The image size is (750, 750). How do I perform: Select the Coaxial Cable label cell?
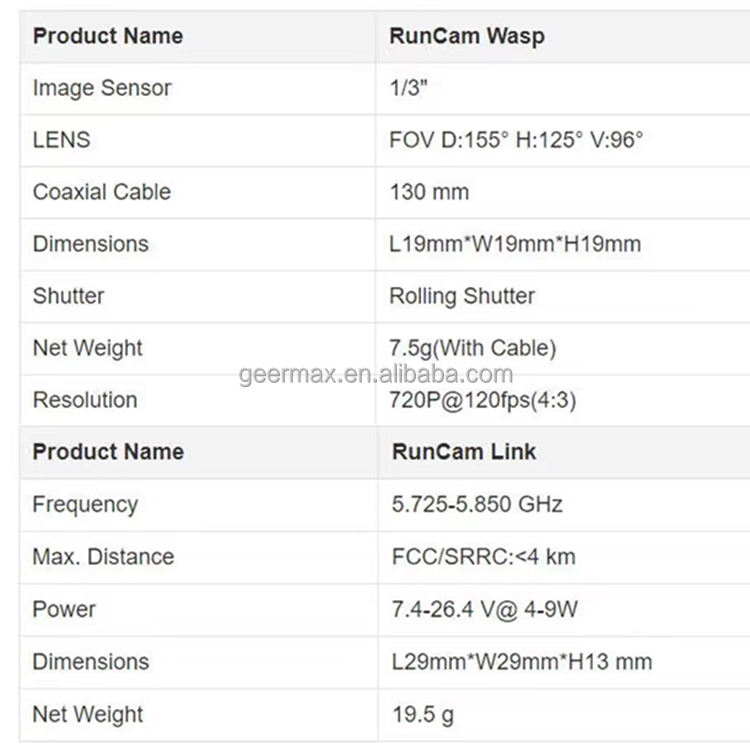coord(102,192)
